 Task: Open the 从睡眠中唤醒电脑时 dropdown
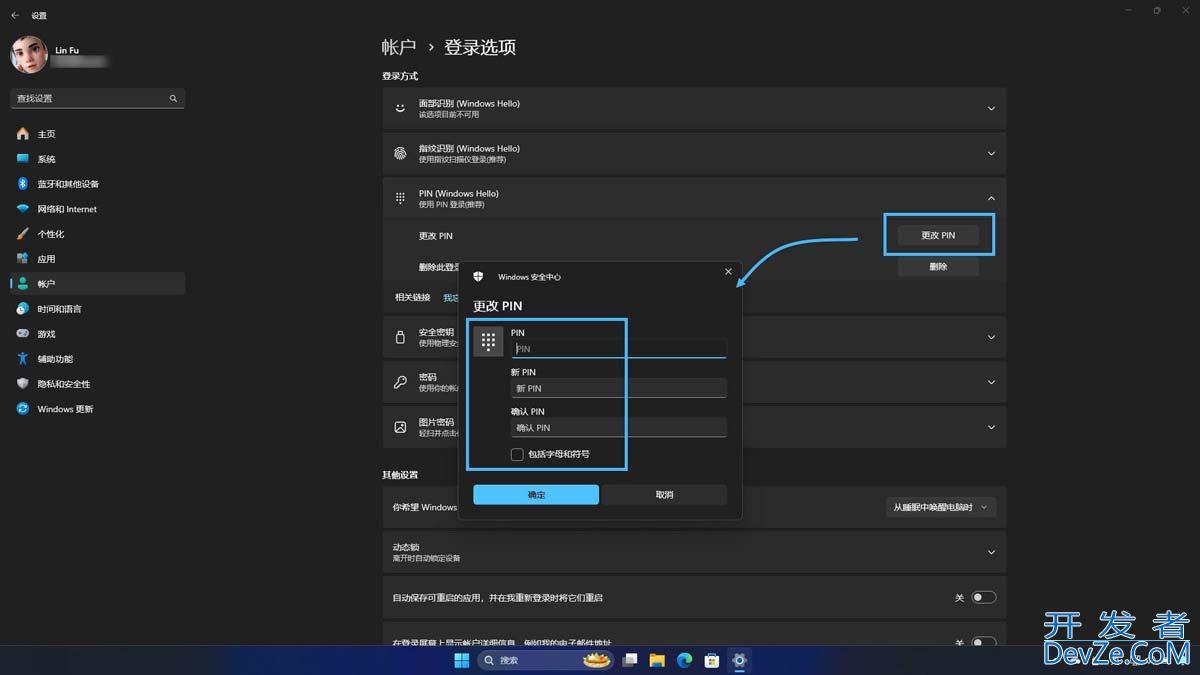(x=941, y=507)
